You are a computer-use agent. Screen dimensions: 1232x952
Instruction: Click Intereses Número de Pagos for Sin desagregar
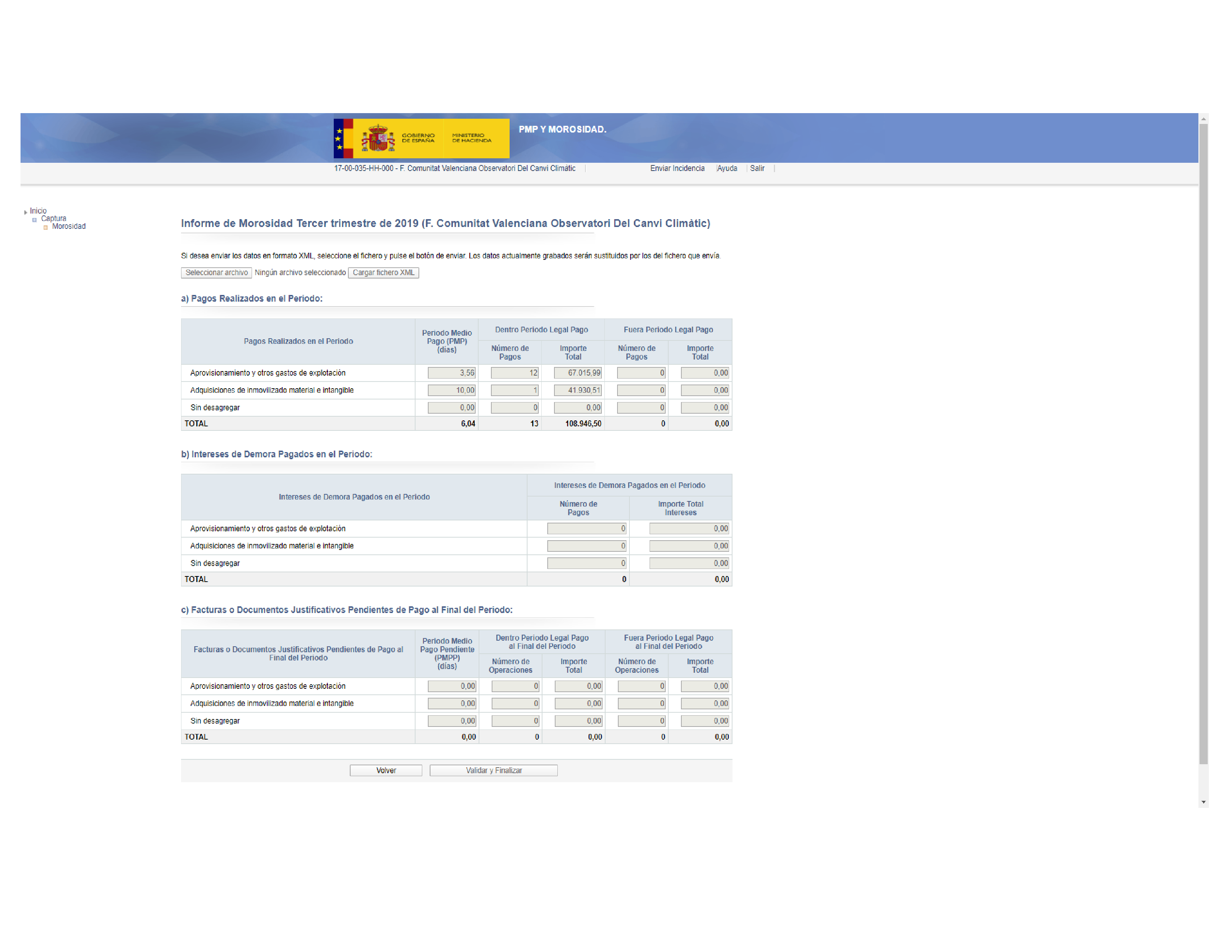(587, 563)
